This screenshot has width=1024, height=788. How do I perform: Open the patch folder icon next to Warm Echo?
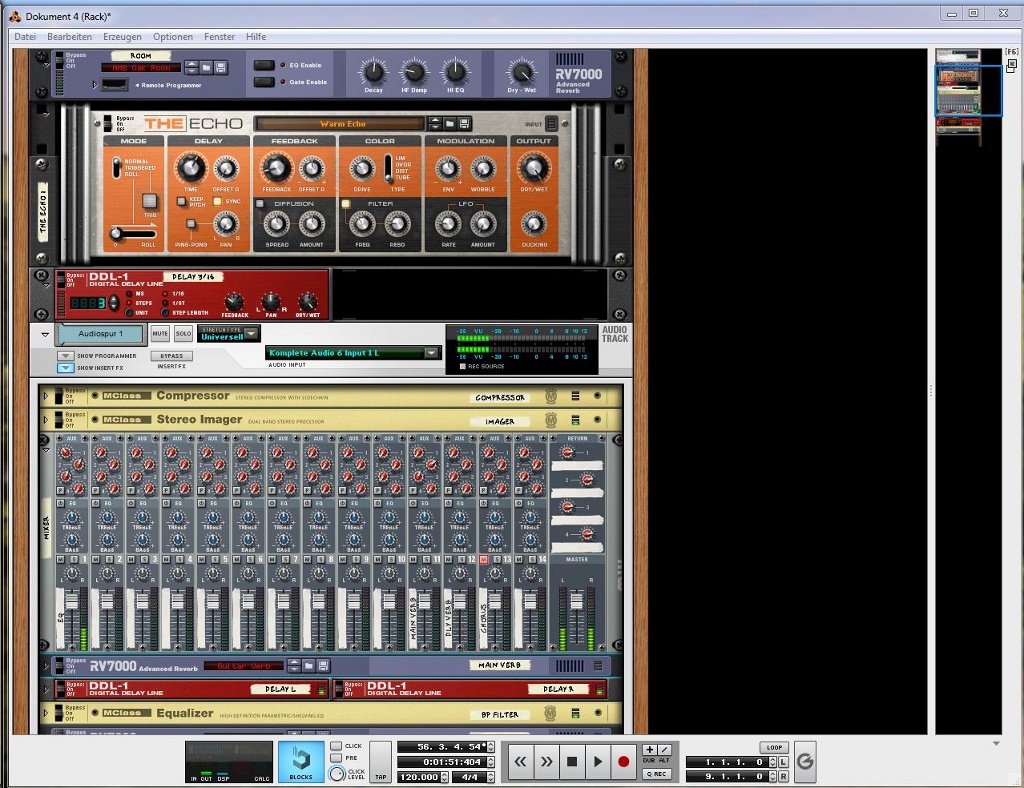tap(448, 123)
